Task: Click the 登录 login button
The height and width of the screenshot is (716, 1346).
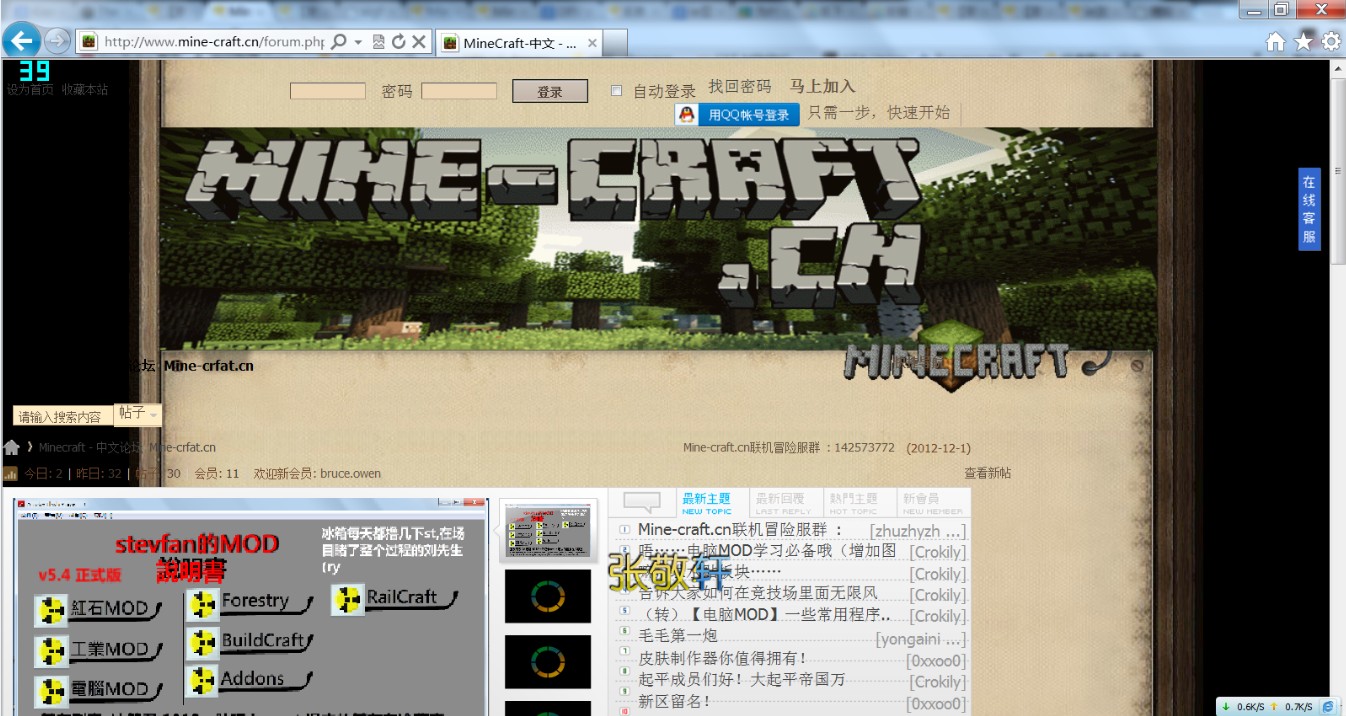Action: pos(550,91)
